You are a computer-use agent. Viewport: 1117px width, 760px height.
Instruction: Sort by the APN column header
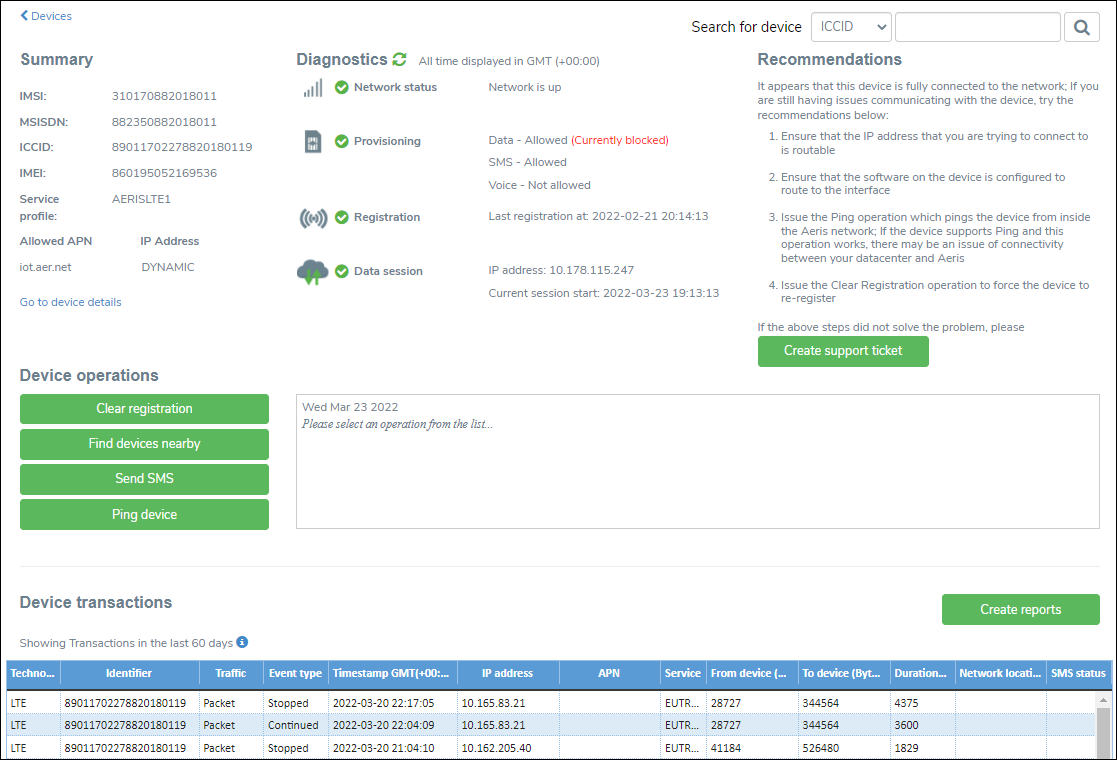609,673
